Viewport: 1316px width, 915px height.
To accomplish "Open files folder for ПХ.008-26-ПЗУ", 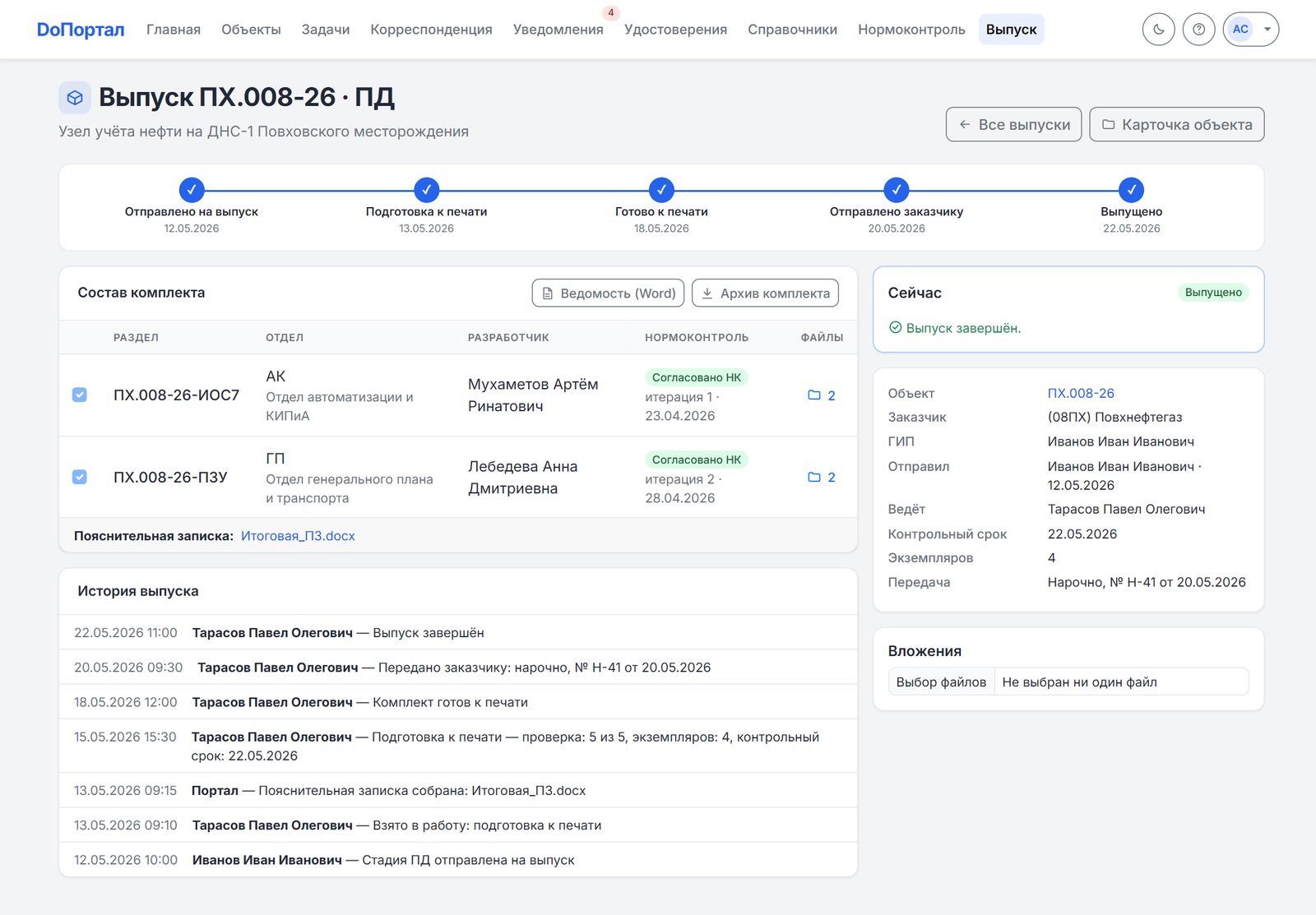I will [x=822, y=477].
